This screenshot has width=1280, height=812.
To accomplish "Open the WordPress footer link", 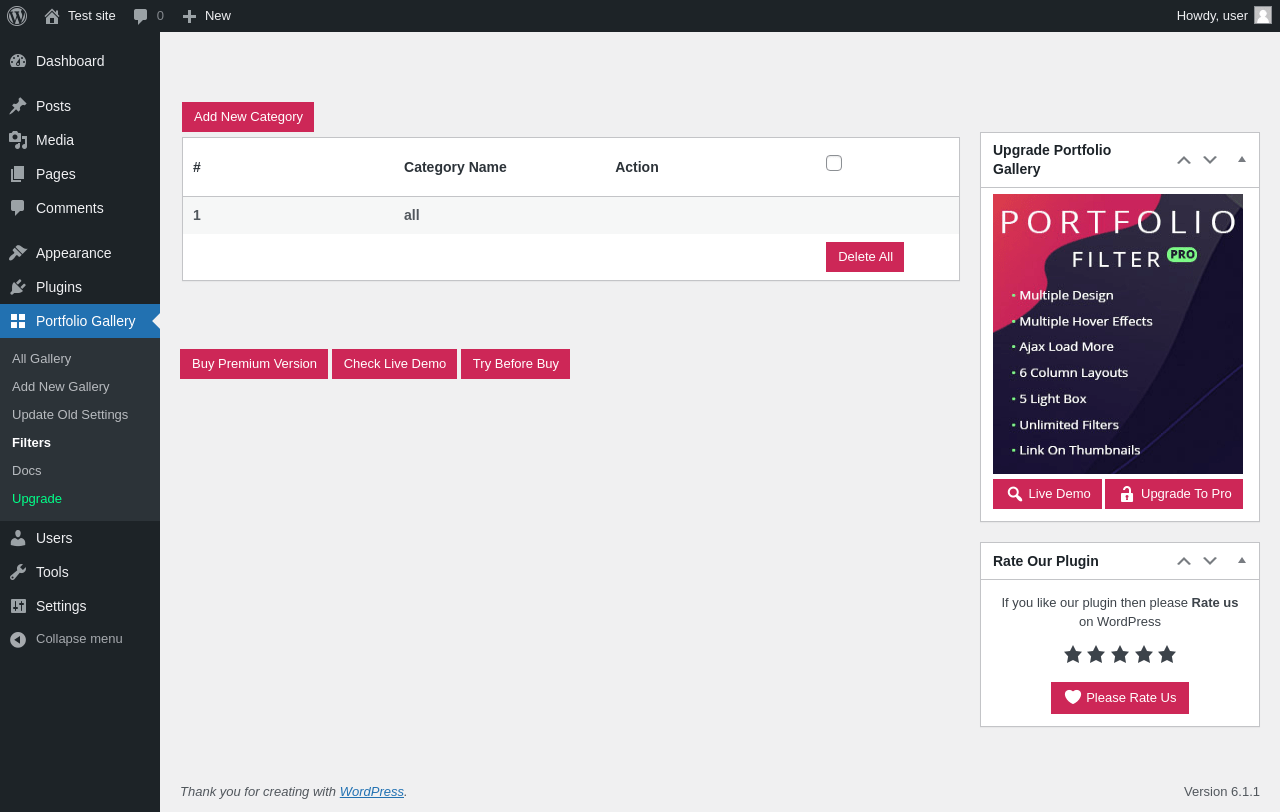I will point(372,791).
